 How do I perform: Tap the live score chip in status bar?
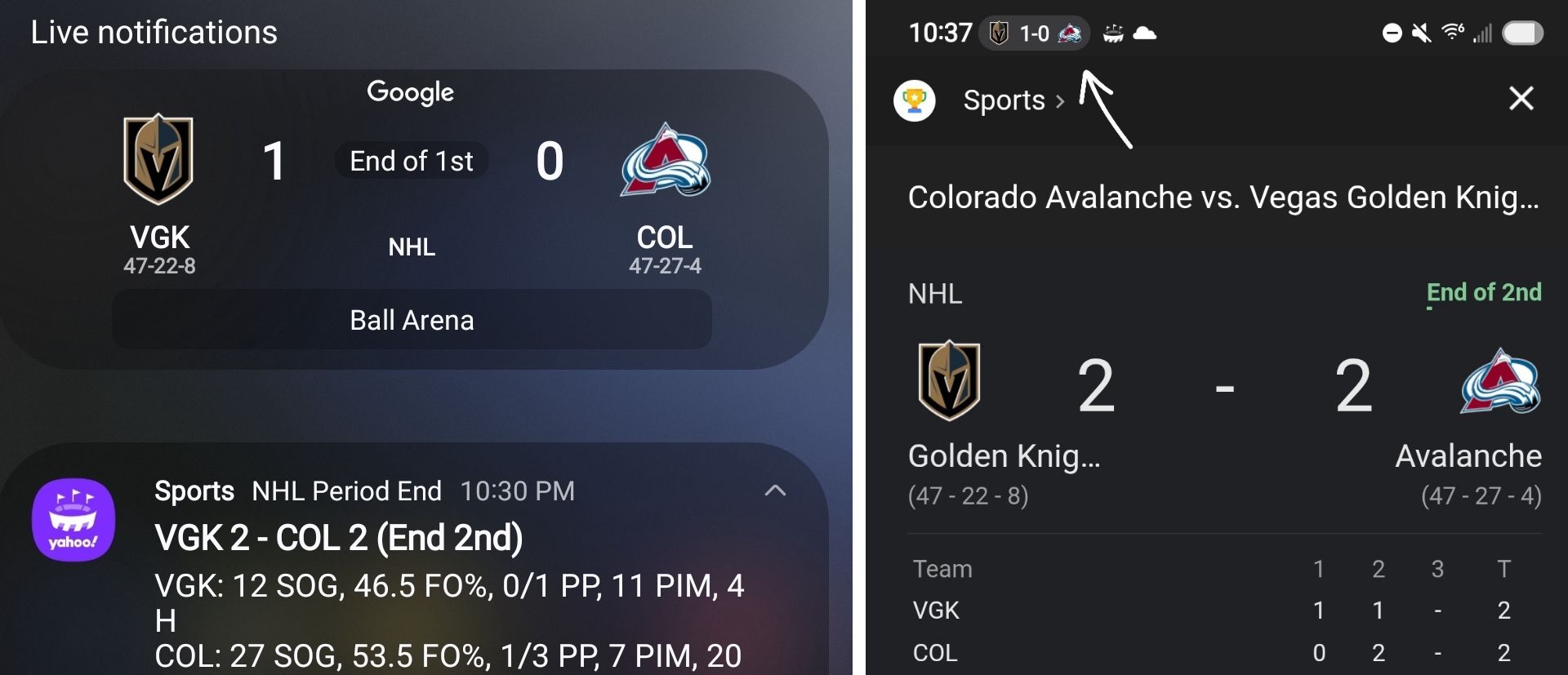[x=1034, y=33]
